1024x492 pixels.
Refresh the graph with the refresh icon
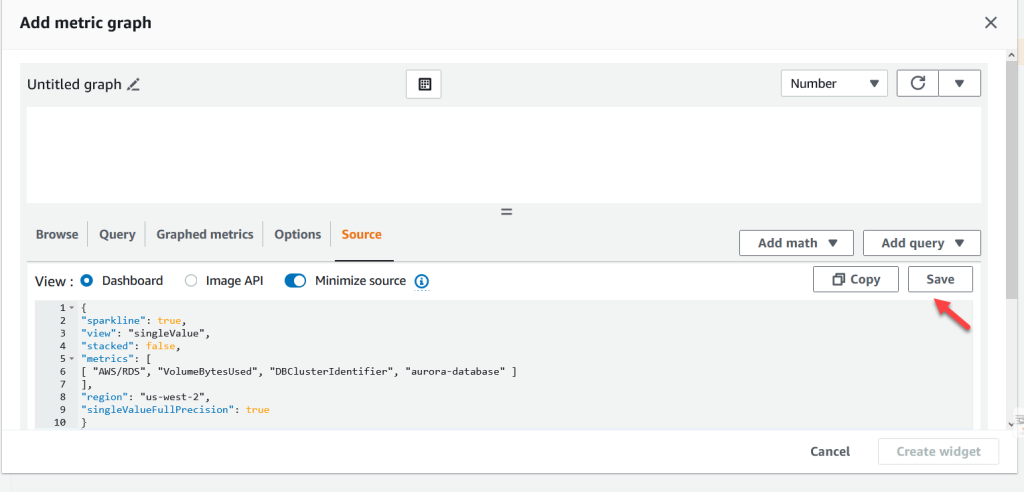[917, 84]
